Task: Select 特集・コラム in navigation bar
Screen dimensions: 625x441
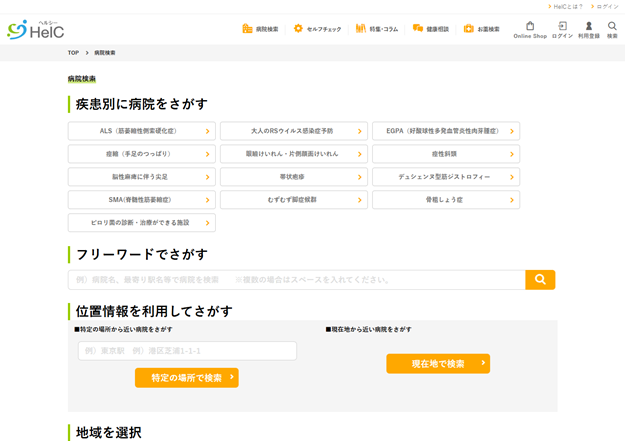Action: 376,29
